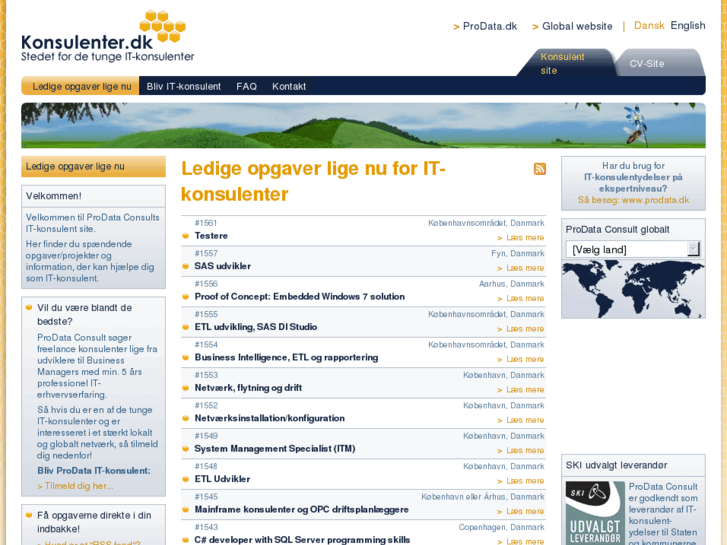Click location Aarhus, Danmark

[x=511, y=284]
